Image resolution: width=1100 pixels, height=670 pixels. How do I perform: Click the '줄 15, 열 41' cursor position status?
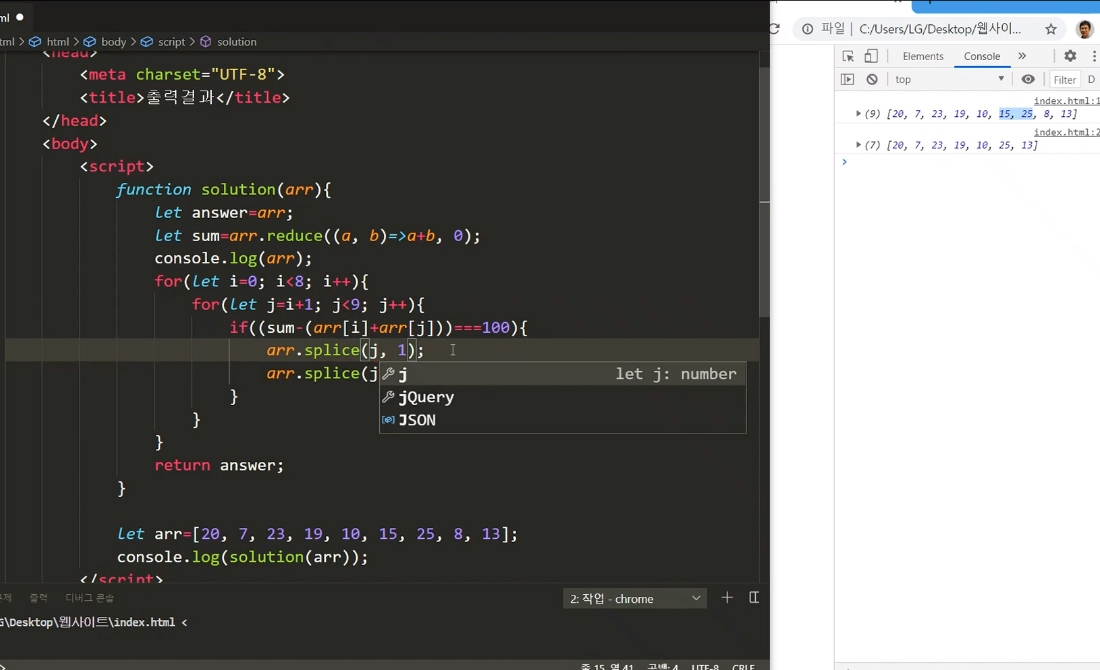pos(607,666)
